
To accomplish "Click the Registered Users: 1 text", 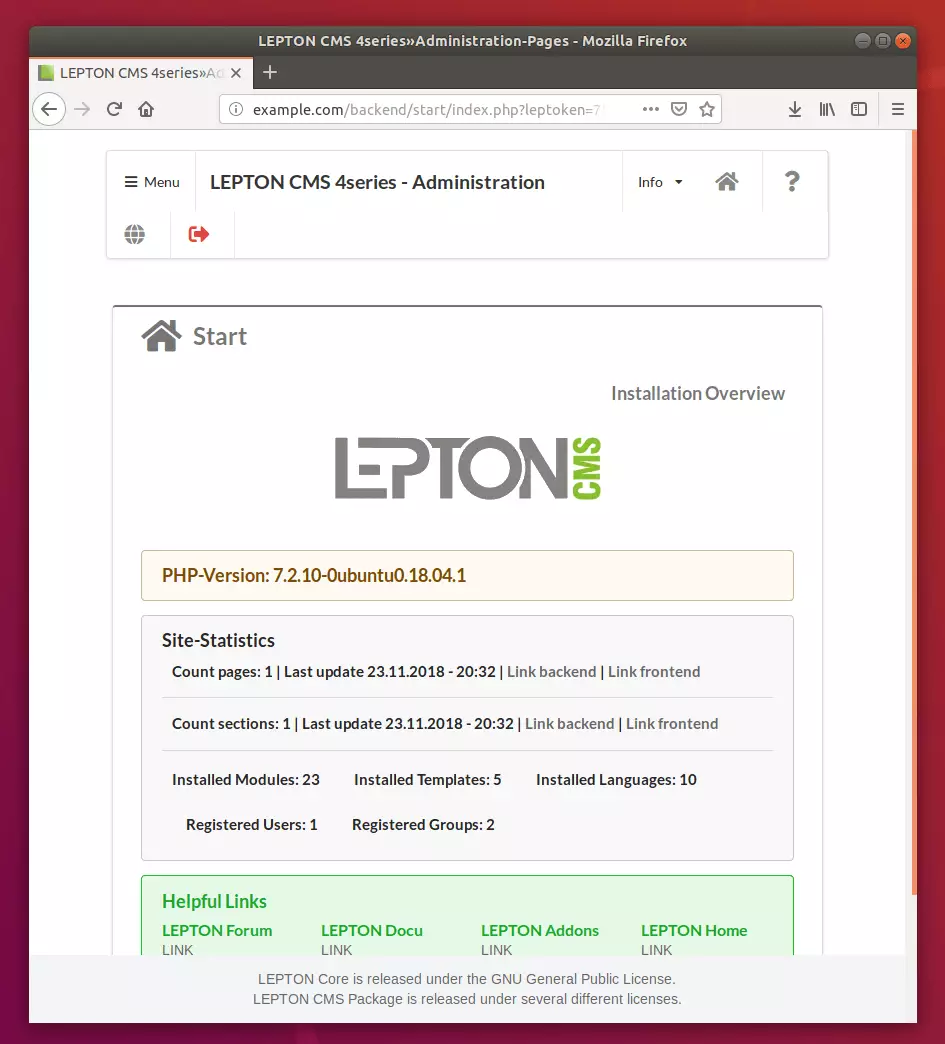I will point(252,825).
